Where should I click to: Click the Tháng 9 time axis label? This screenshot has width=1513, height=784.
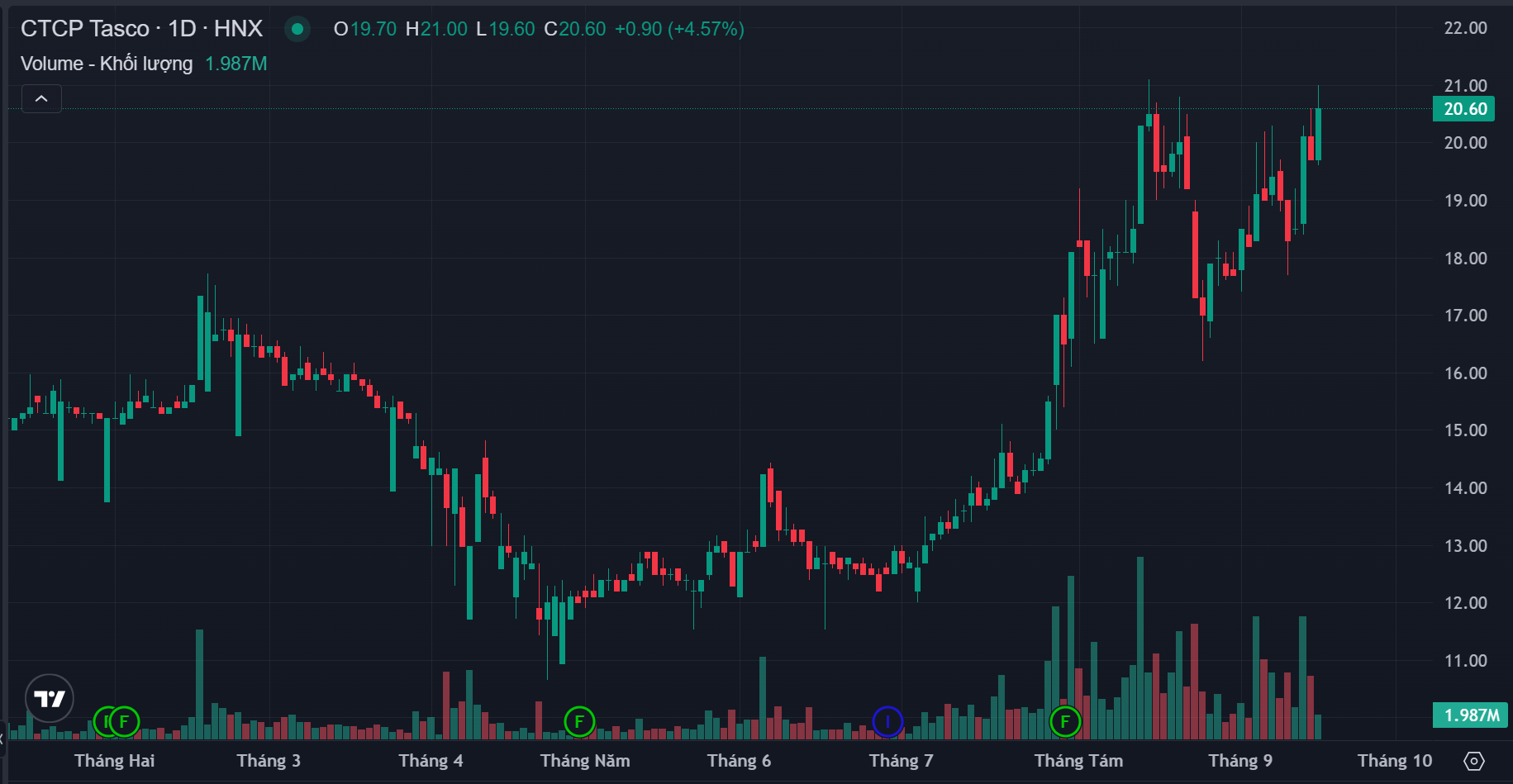pos(1240,761)
